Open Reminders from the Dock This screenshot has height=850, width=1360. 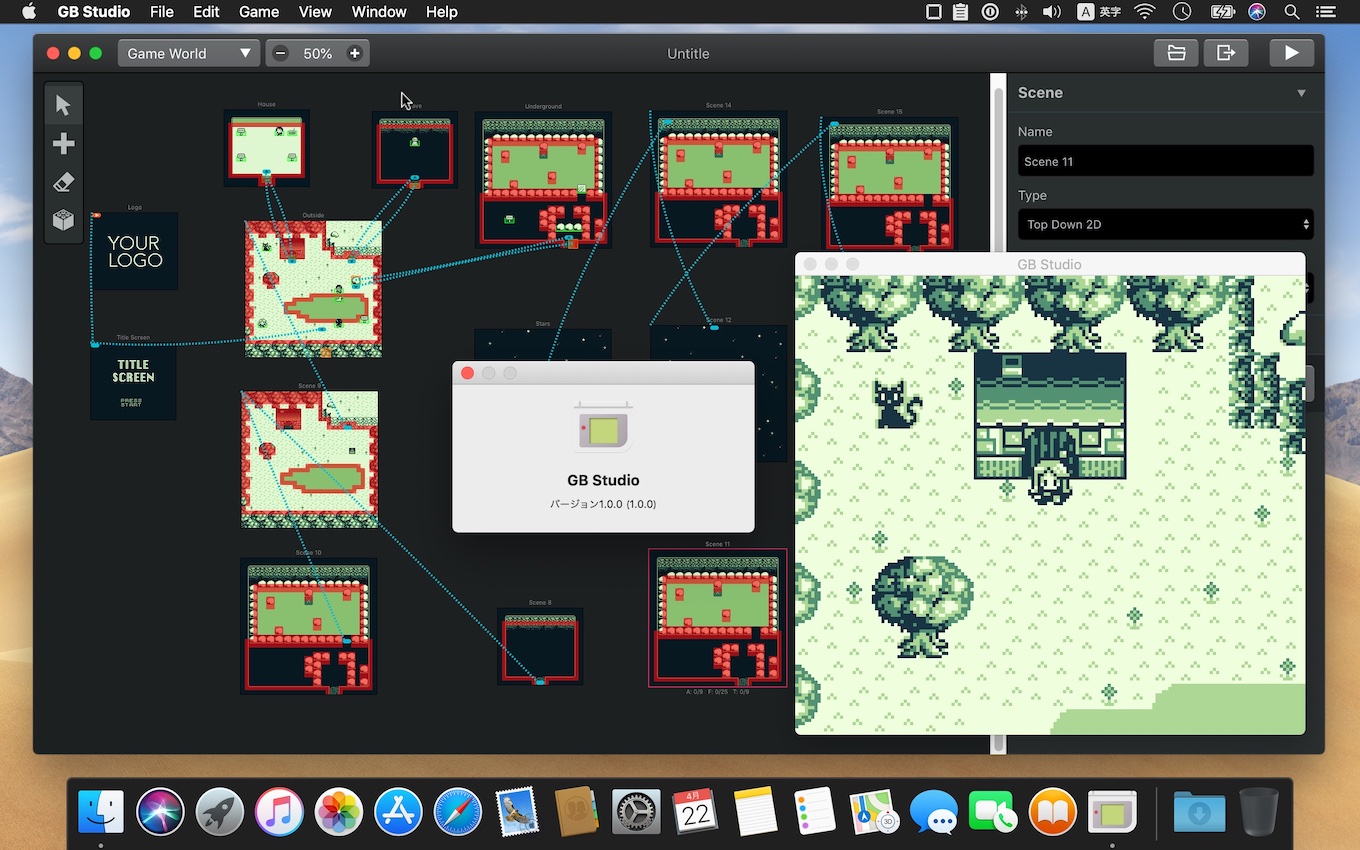pyautogui.click(x=815, y=811)
